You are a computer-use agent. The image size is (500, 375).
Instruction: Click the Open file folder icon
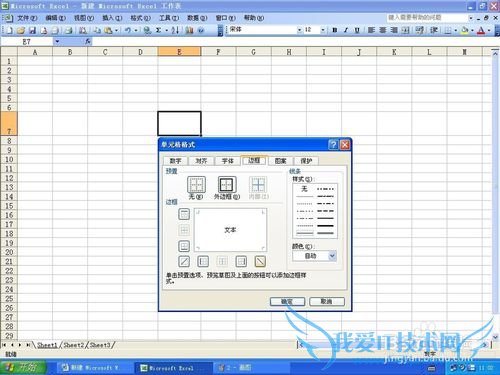point(21,30)
